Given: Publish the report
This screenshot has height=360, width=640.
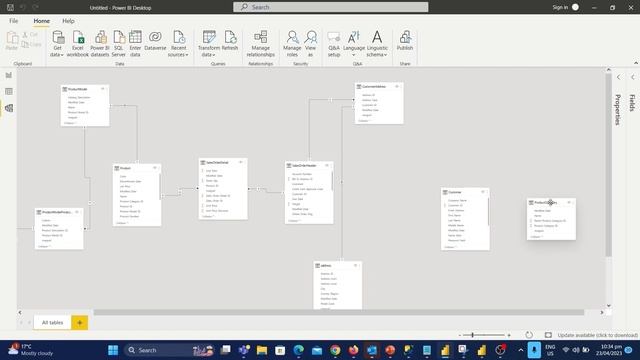Looking at the screenshot, I should (x=405, y=41).
